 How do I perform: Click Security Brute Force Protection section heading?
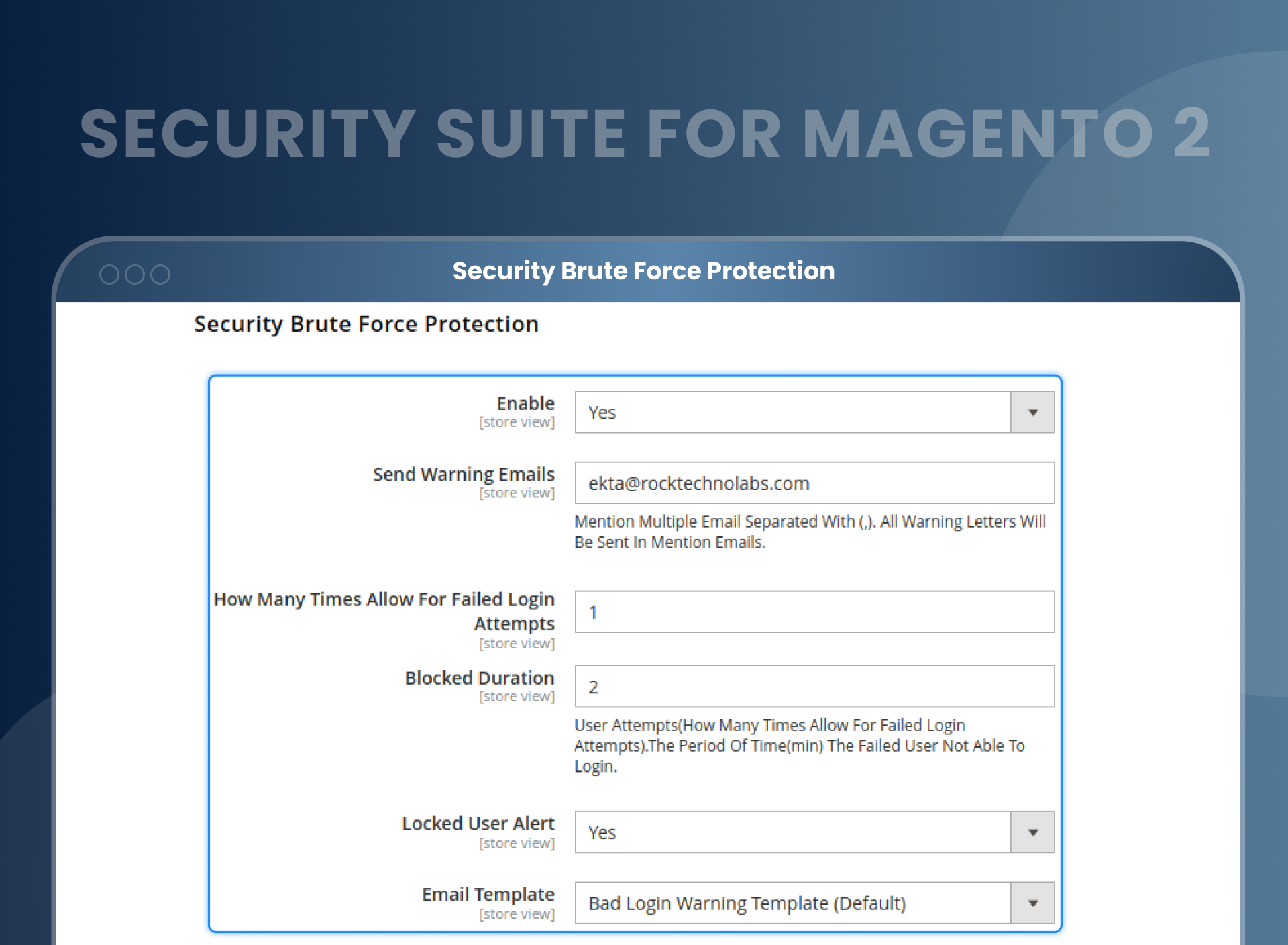pos(366,324)
